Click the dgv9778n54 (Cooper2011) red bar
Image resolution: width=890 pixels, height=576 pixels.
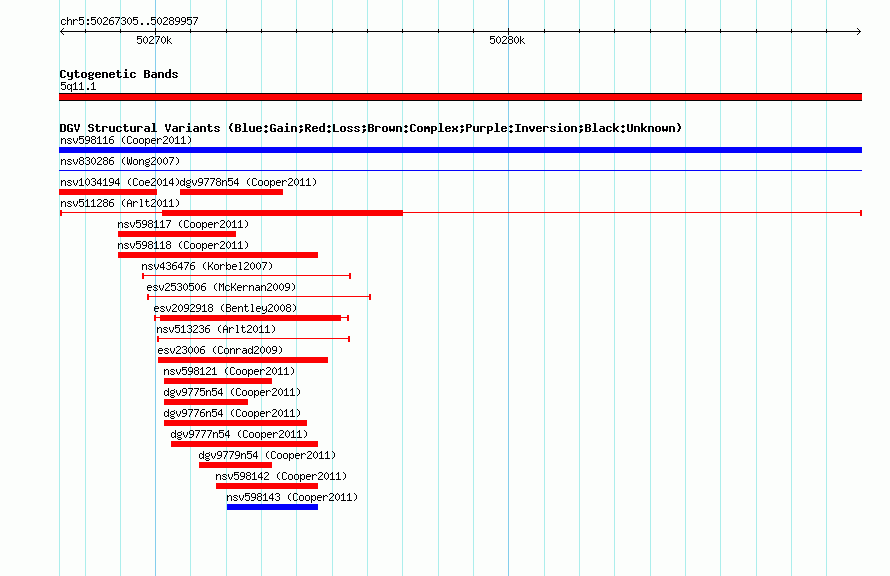[x=232, y=192]
